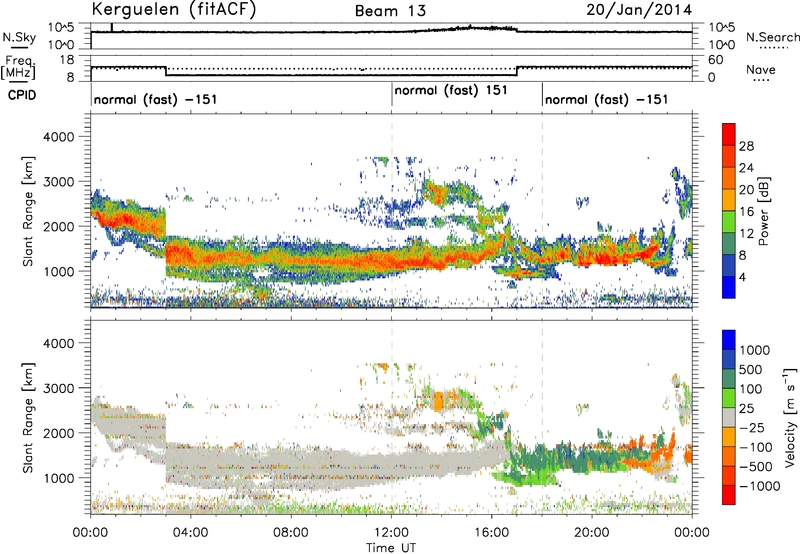Click the "16" tick on Power color bar
This screenshot has width=800, height=554.
coord(746,212)
